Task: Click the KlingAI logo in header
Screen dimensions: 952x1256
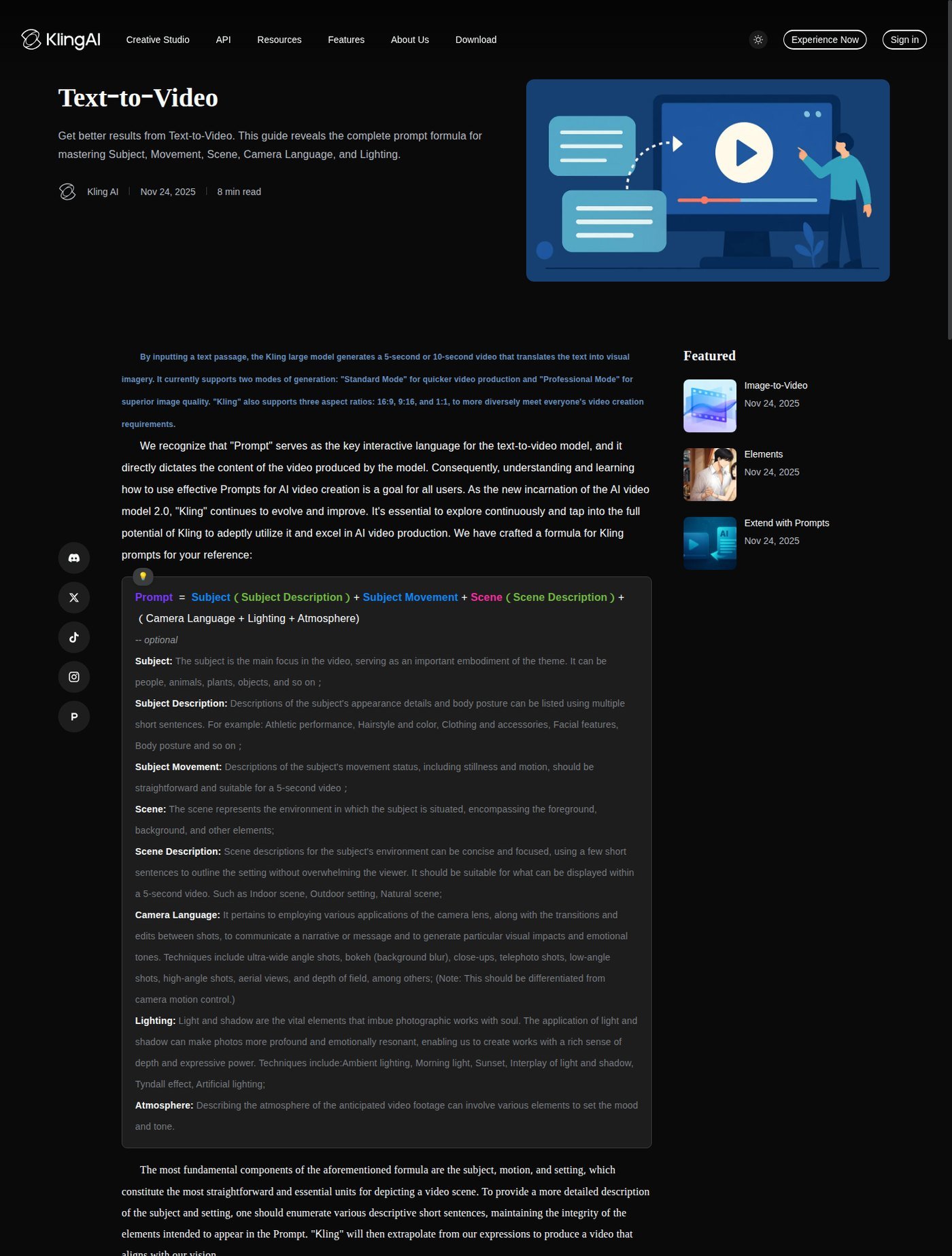Action: pos(61,39)
